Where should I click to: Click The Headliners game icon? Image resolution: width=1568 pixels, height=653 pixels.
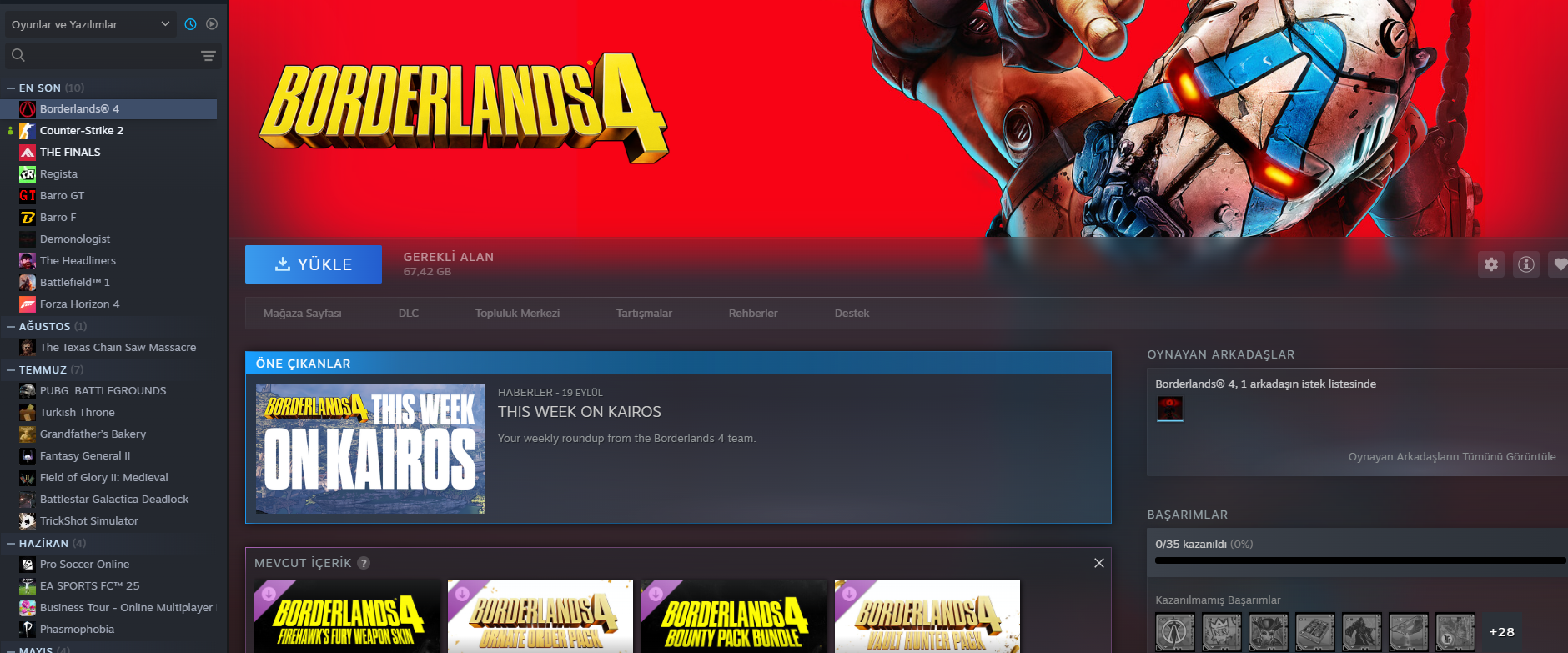(28, 260)
